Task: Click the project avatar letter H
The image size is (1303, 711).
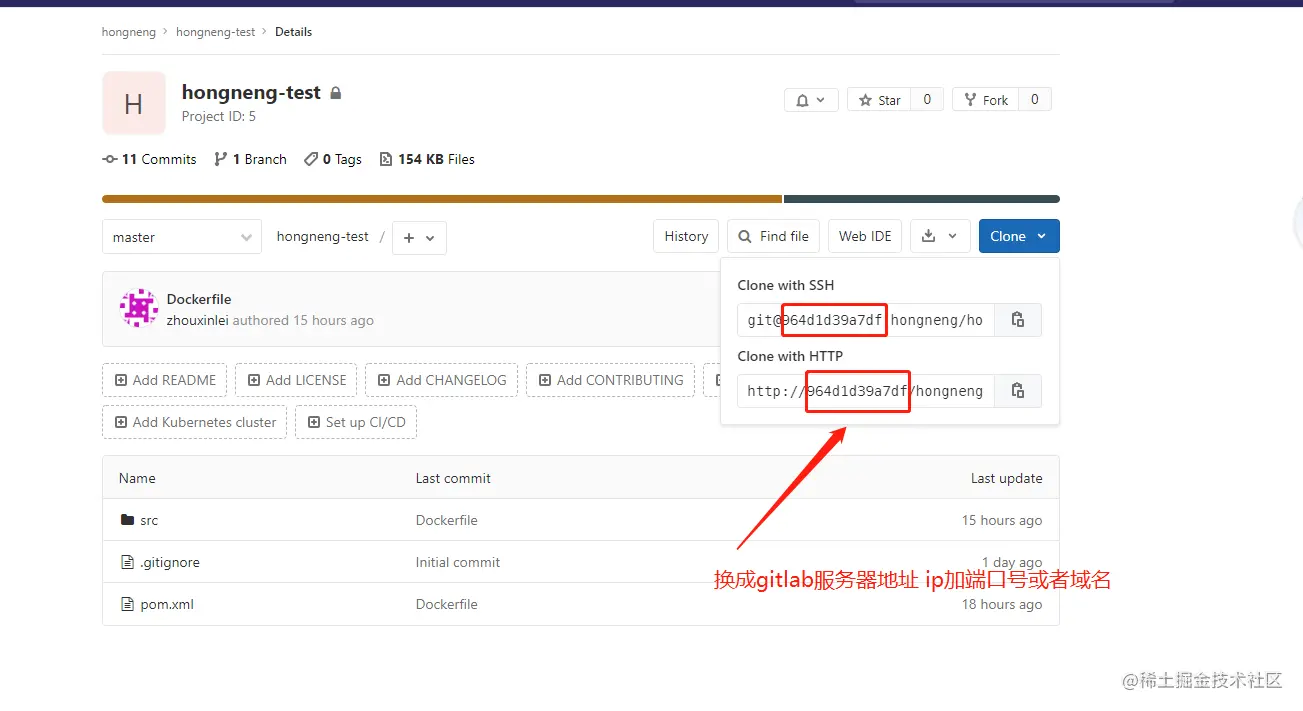Action: (x=134, y=103)
